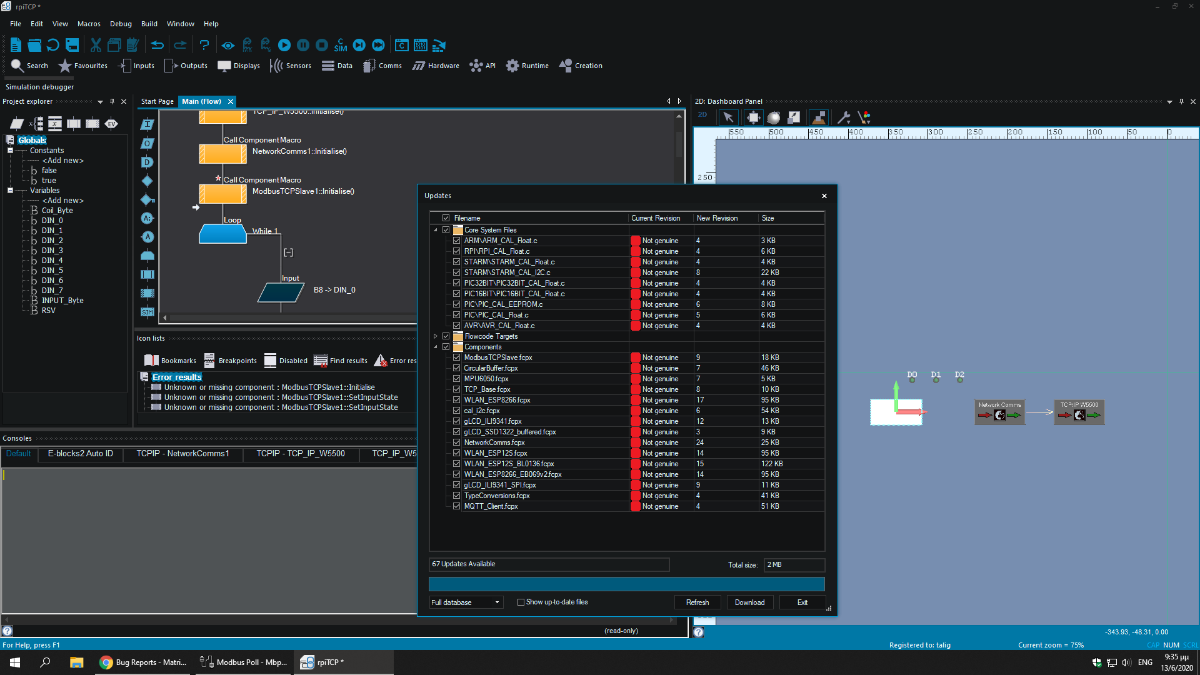Image resolution: width=1200 pixels, height=675 pixels.
Task: Click the Search magnifier in component toolbar
Action: click(29, 65)
